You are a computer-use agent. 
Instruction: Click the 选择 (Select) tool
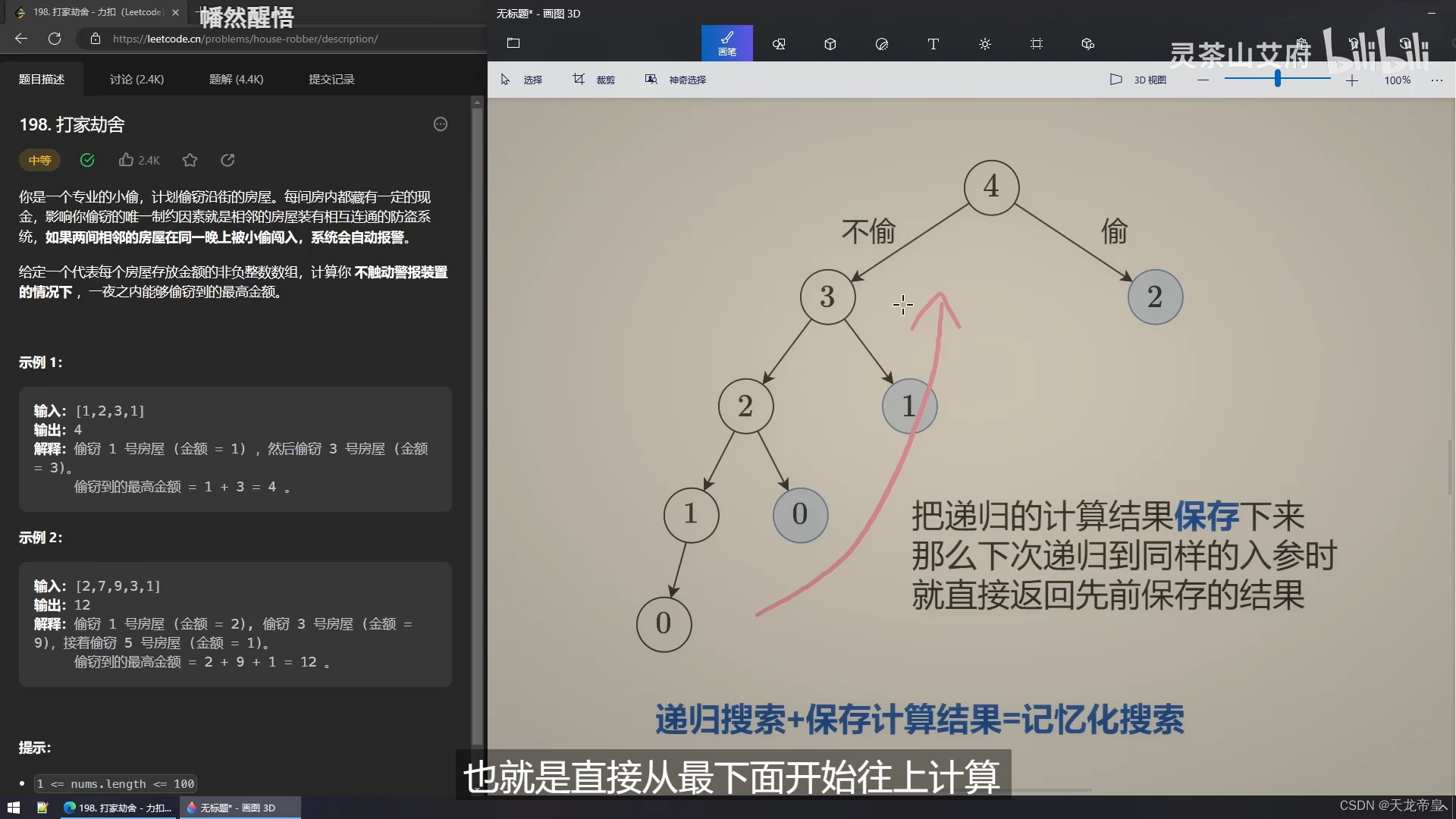pos(522,80)
